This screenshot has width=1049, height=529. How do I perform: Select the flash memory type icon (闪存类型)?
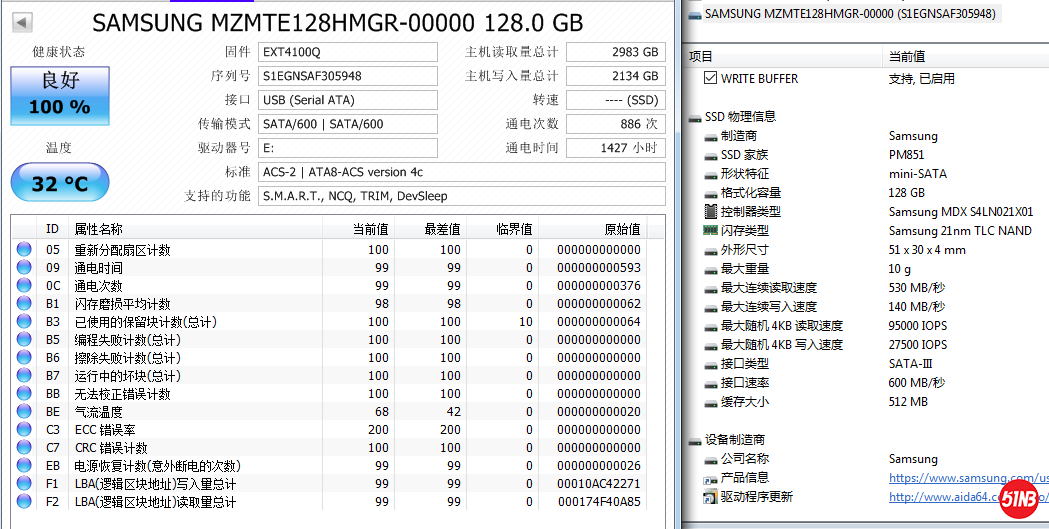point(711,231)
